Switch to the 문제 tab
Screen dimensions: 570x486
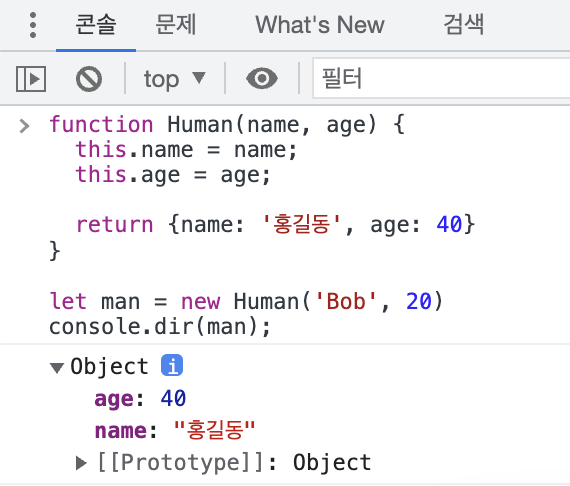click(176, 25)
